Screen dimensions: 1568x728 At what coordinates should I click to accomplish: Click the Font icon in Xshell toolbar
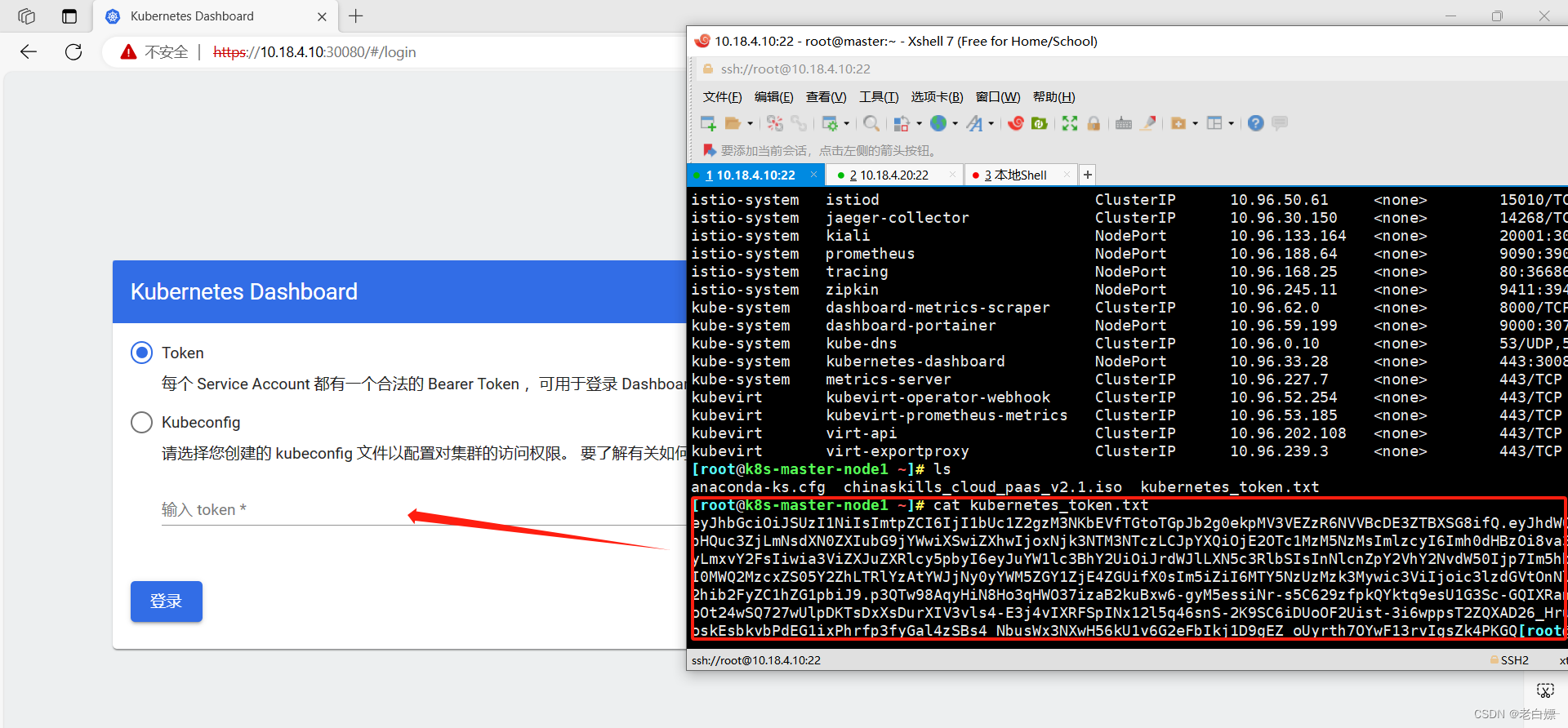974,123
